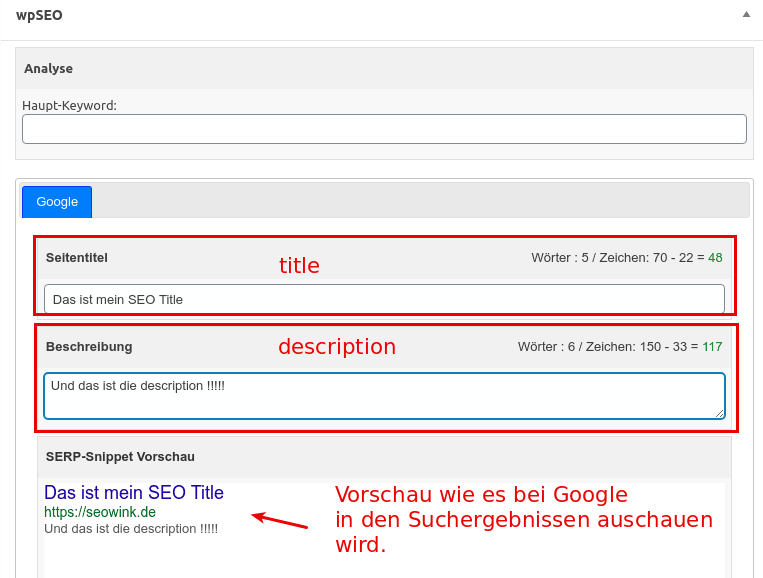Click the SERP-Snippet Vorschau heading
Image resolution: width=763 pixels, height=578 pixels.
point(120,456)
